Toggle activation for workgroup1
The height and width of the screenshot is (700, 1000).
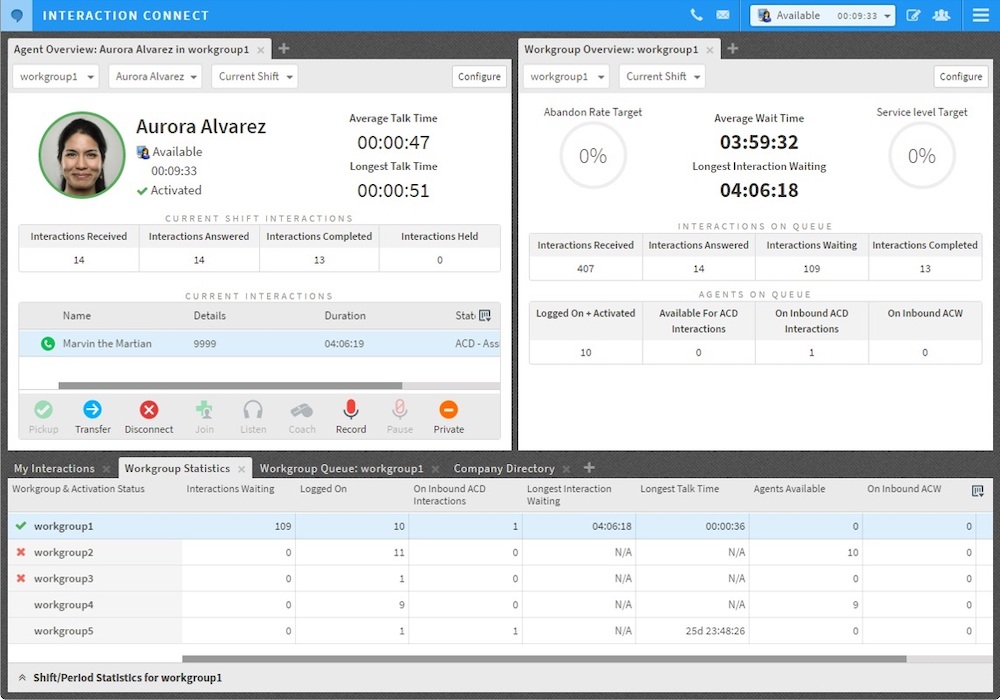point(21,526)
